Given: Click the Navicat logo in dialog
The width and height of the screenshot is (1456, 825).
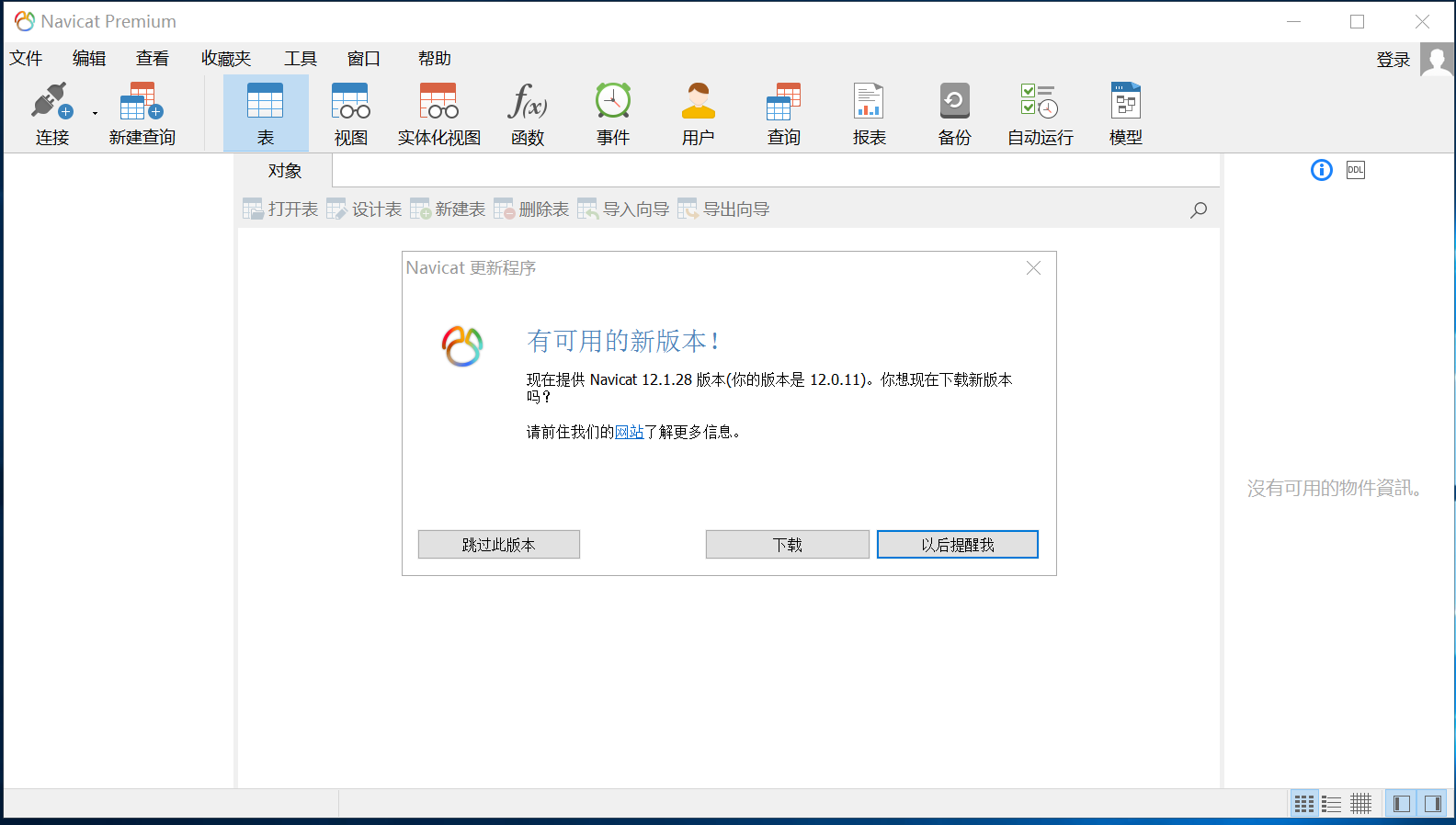Looking at the screenshot, I should [462, 346].
